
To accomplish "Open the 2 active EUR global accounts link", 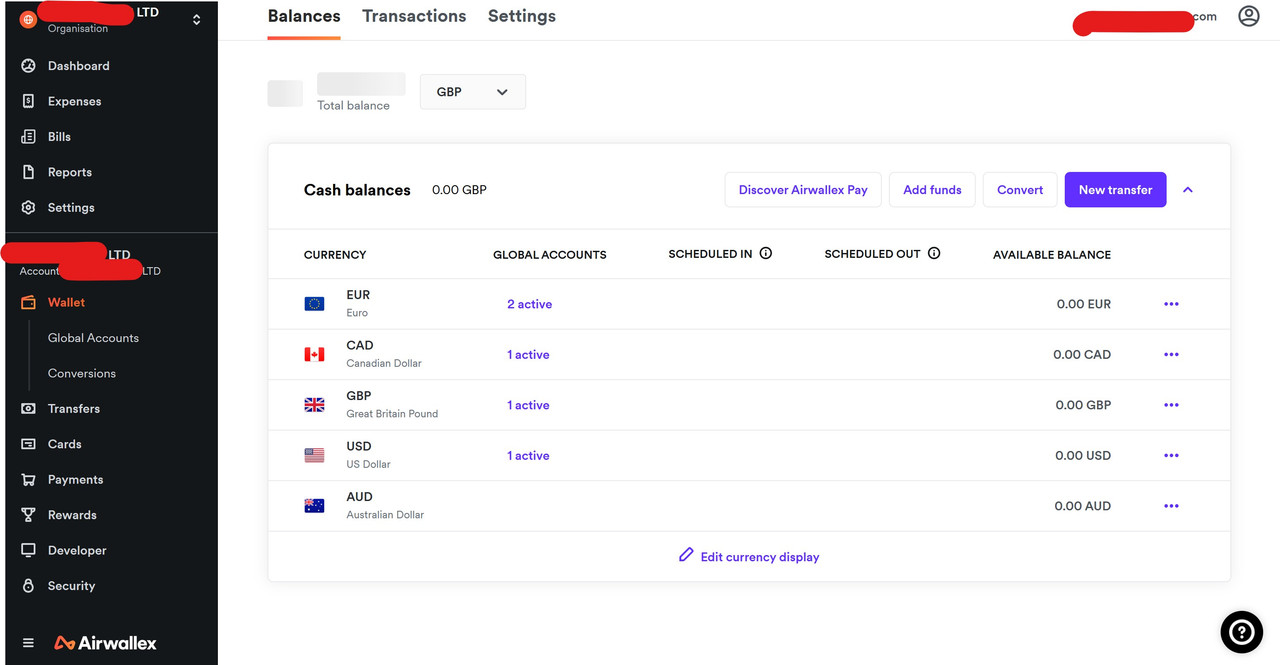I will click(529, 304).
